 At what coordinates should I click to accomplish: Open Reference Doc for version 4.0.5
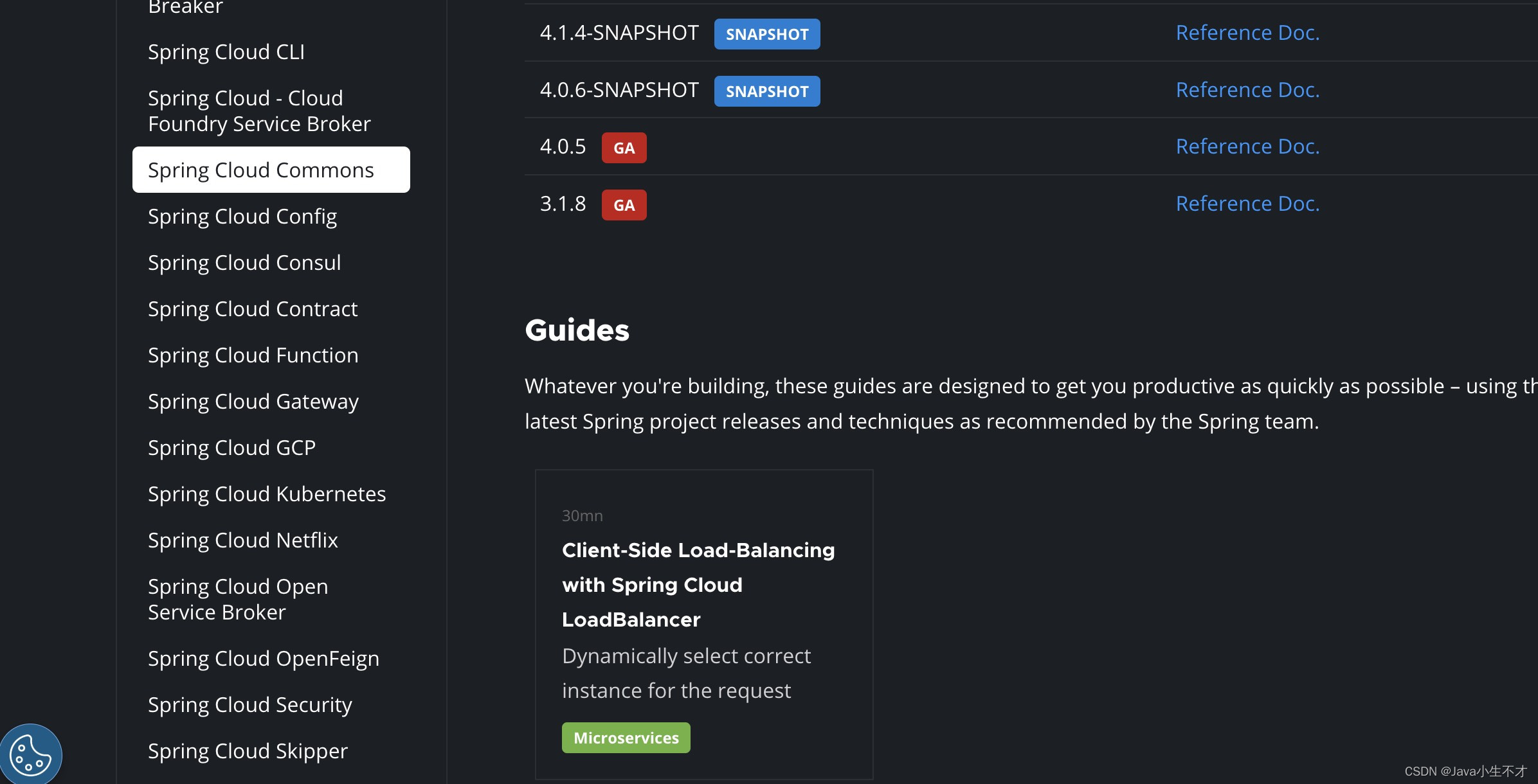(1247, 146)
